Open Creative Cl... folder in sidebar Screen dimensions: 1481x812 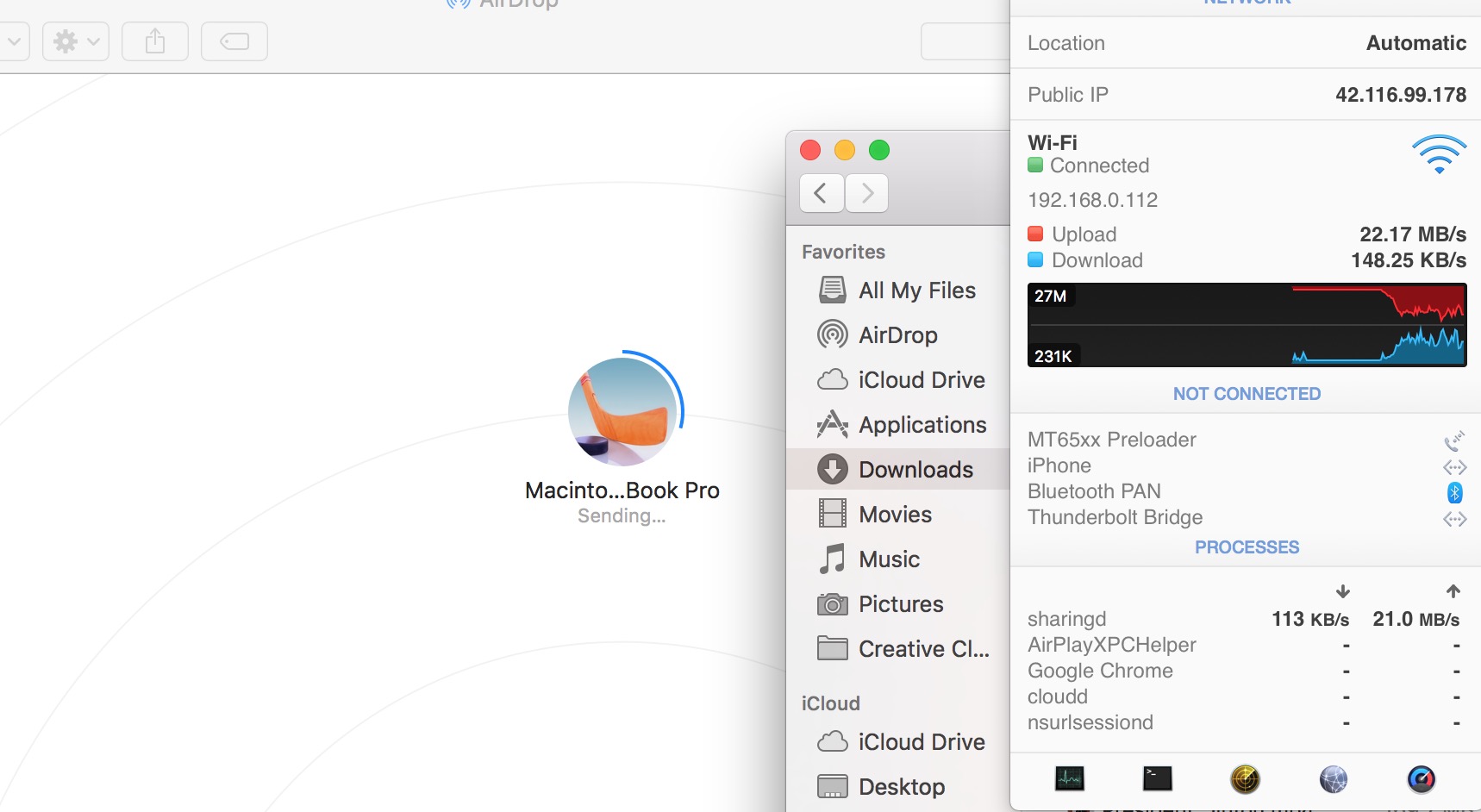[x=897, y=649]
